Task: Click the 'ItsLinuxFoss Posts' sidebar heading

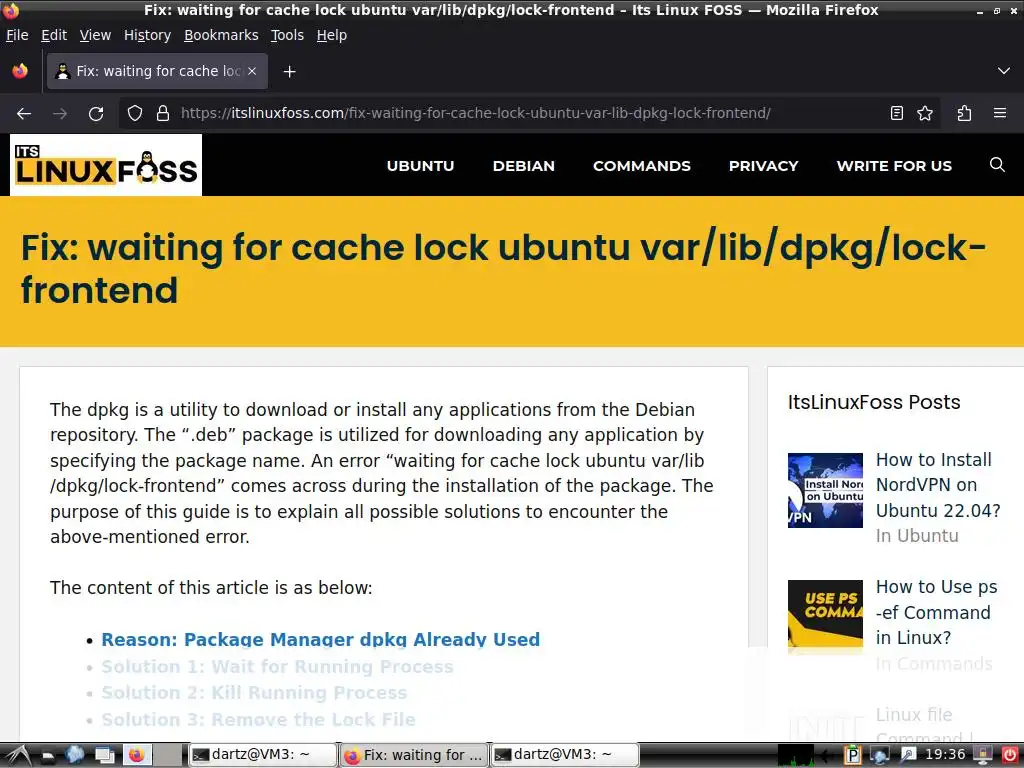Action: pyautogui.click(x=874, y=402)
